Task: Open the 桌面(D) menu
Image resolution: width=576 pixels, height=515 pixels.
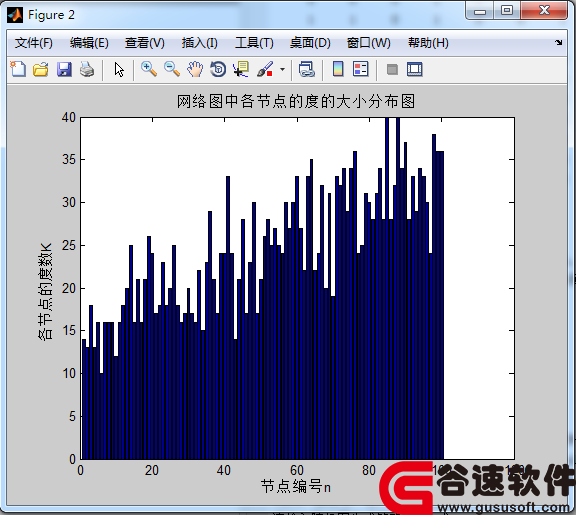Action: tap(310, 43)
